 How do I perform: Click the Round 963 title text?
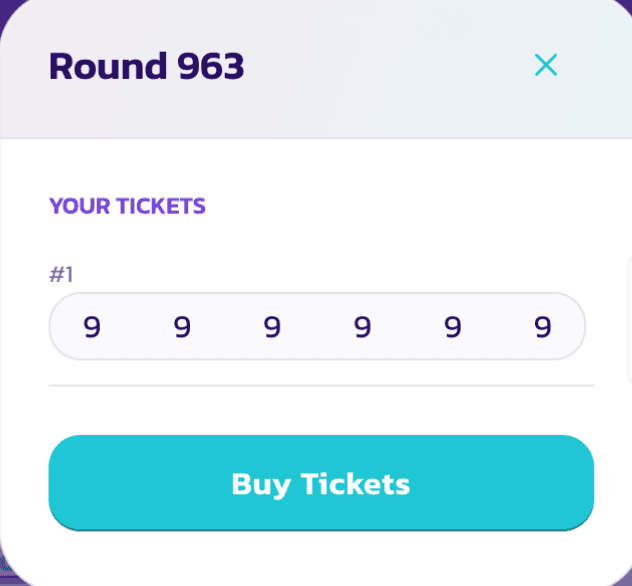pyautogui.click(x=146, y=67)
